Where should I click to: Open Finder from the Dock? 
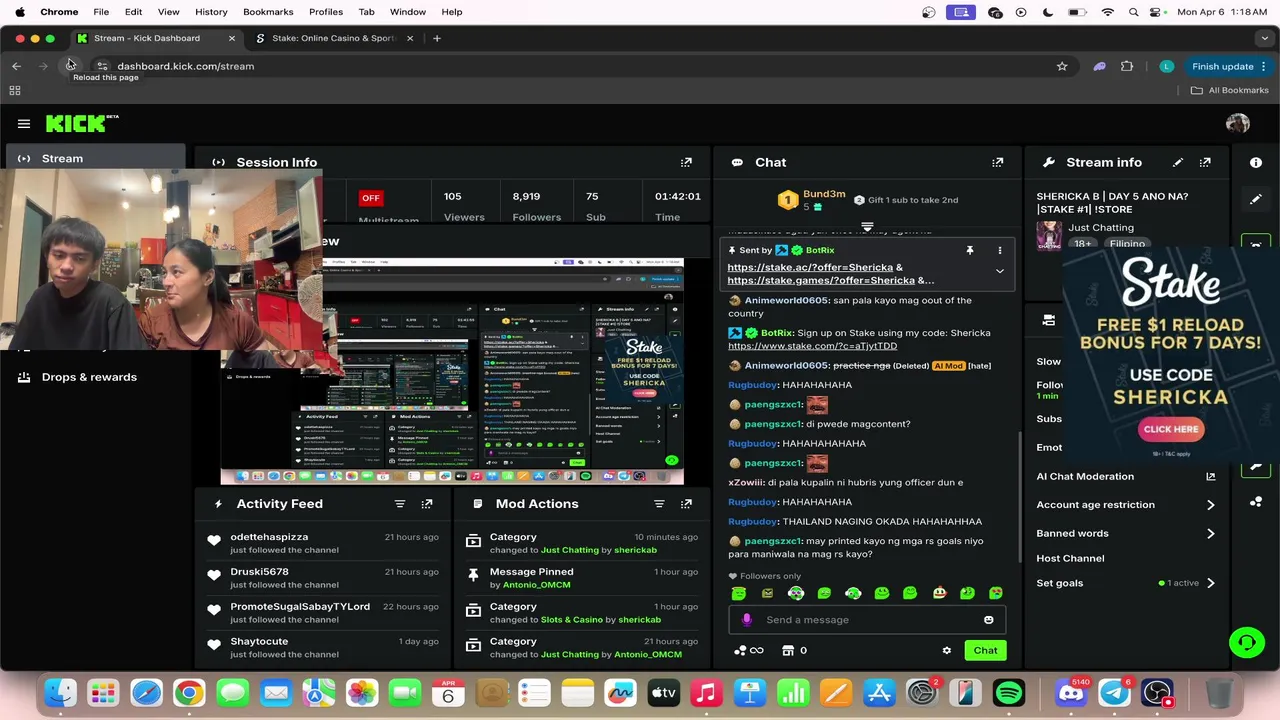pyautogui.click(x=60, y=693)
